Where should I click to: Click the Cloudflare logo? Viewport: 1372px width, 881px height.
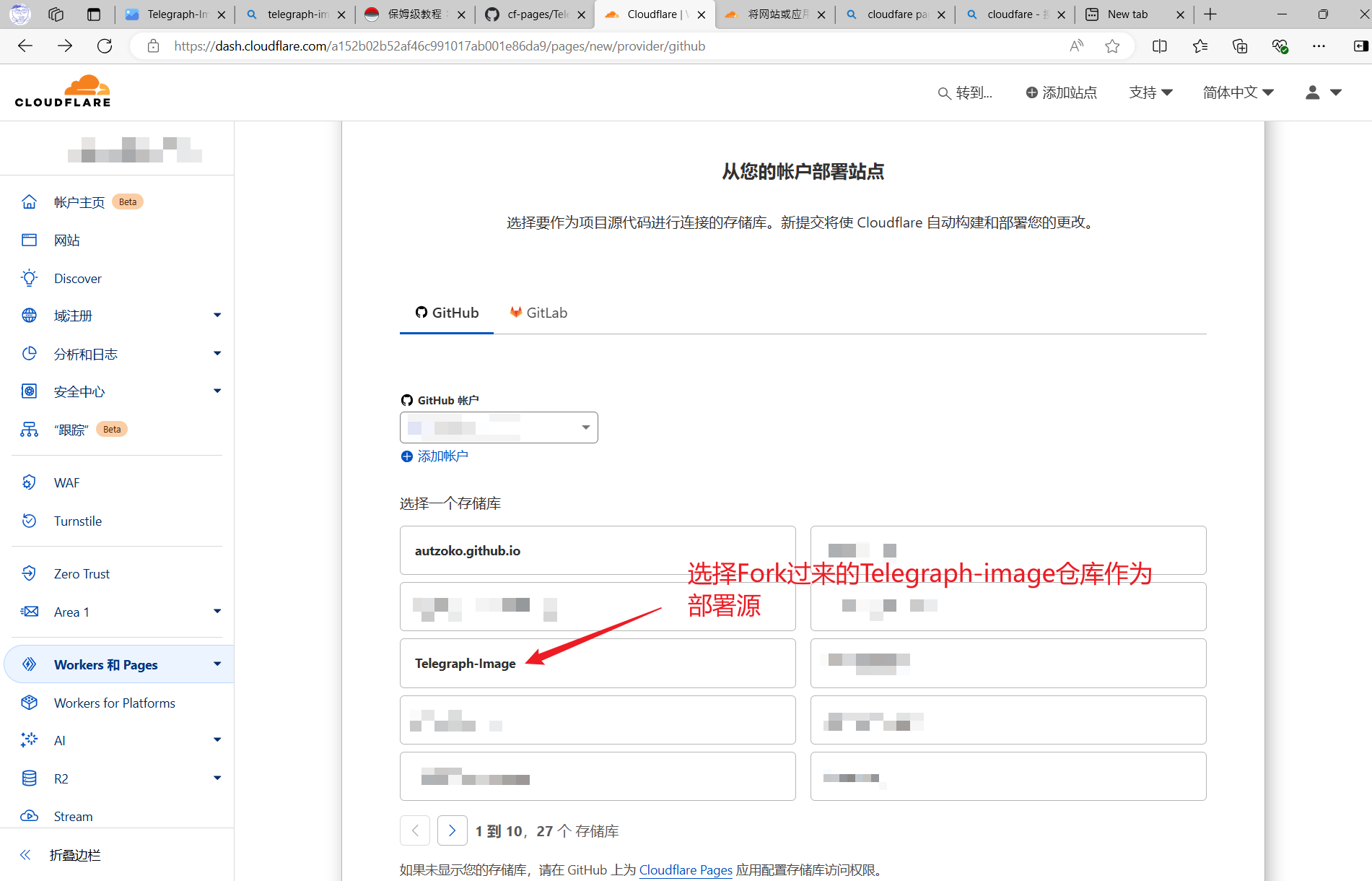click(x=63, y=92)
